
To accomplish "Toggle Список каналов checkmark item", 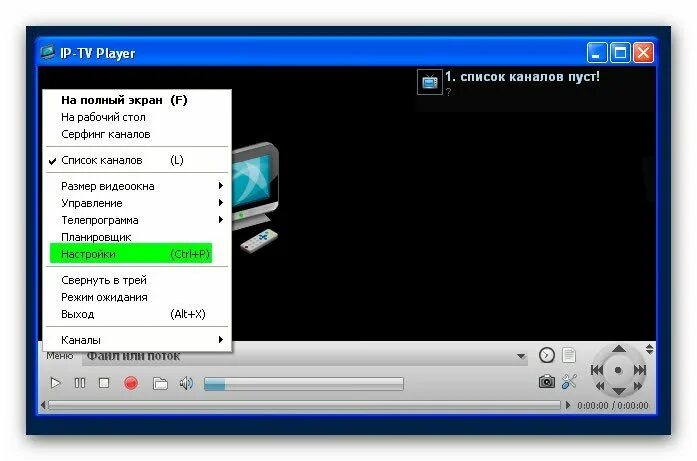I will (x=137, y=160).
